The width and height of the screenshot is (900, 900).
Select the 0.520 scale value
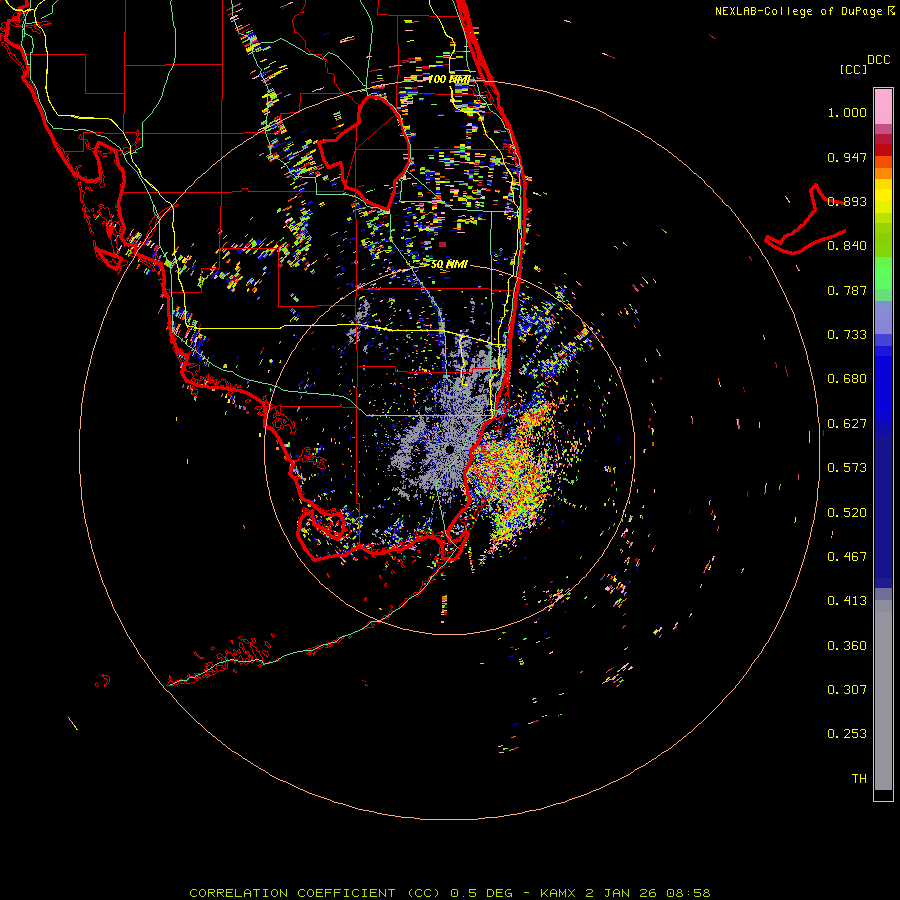pyautogui.click(x=847, y=513)
